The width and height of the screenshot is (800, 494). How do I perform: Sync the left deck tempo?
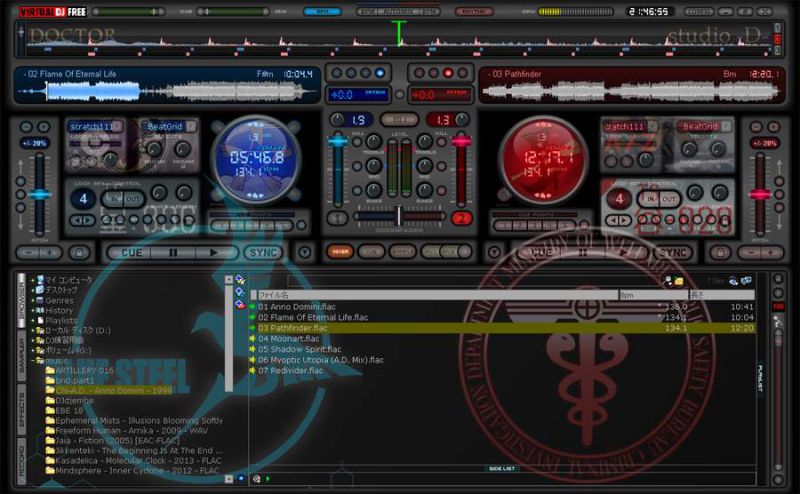point(263,253)
